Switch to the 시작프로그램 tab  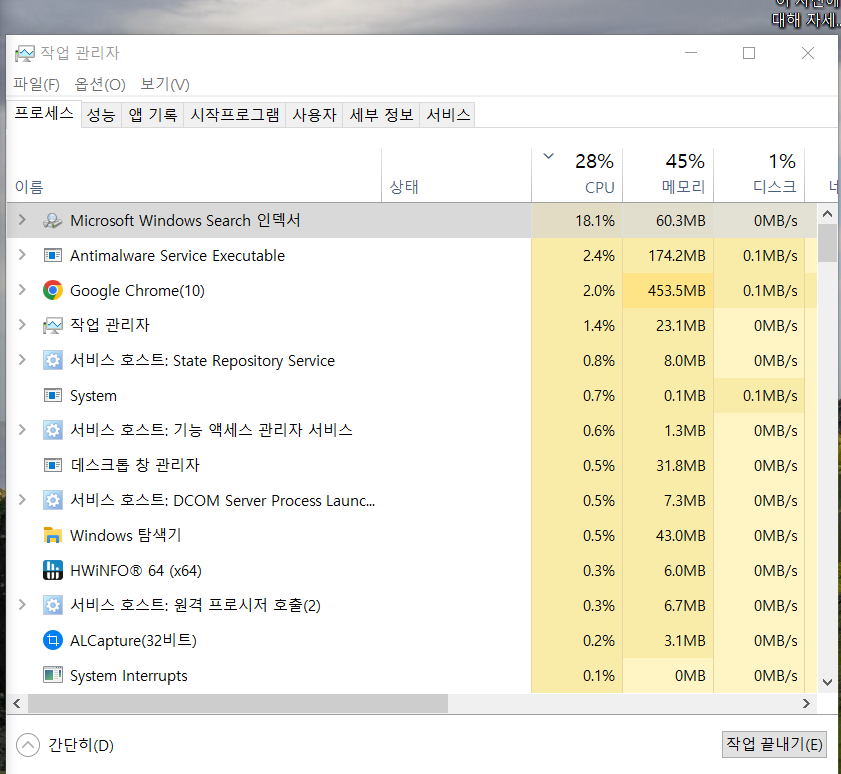tap(235, 115)
